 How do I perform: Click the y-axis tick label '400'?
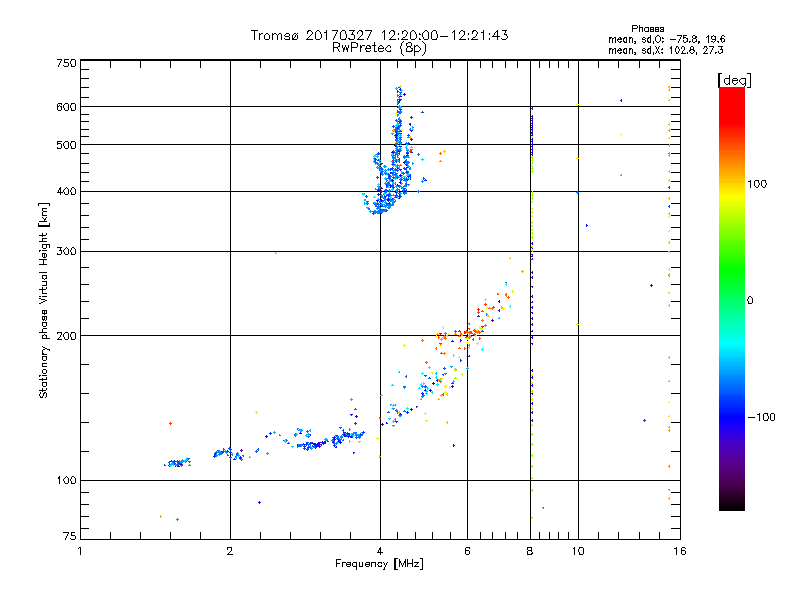pos(66,191)
